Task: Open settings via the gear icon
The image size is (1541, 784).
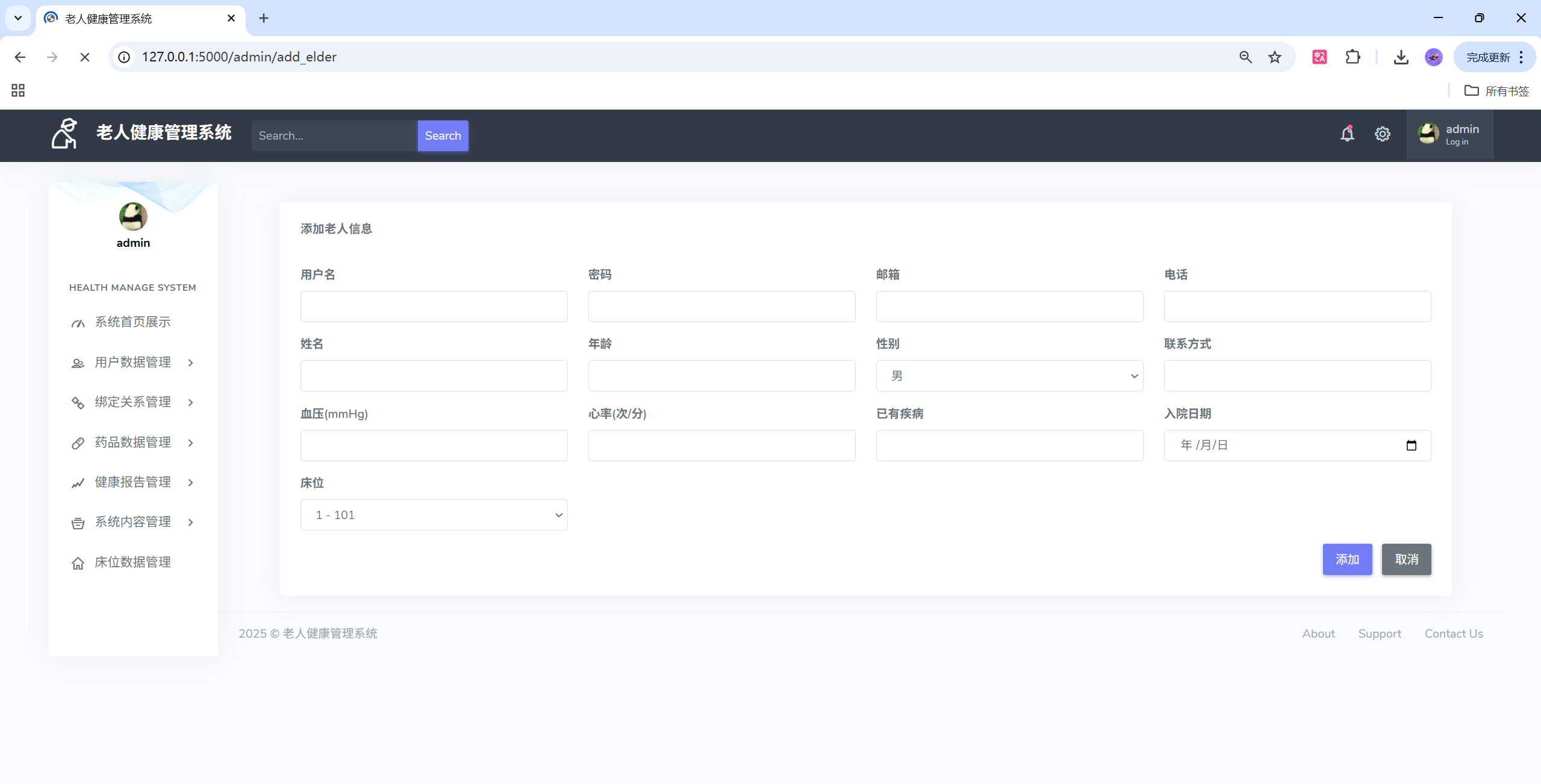Action: 1383,134
